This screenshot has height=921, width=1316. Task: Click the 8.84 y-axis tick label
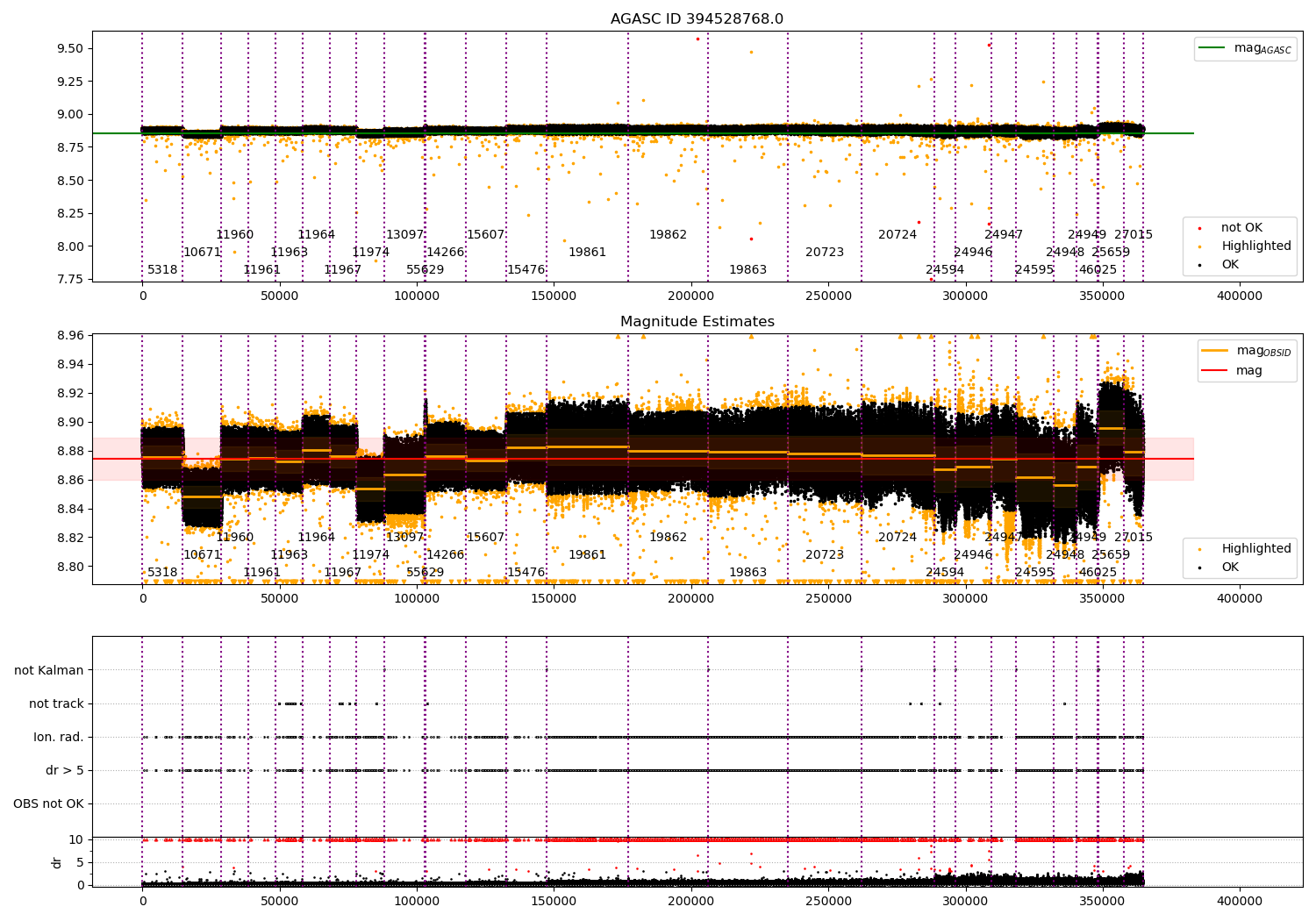tap(70, 510)
